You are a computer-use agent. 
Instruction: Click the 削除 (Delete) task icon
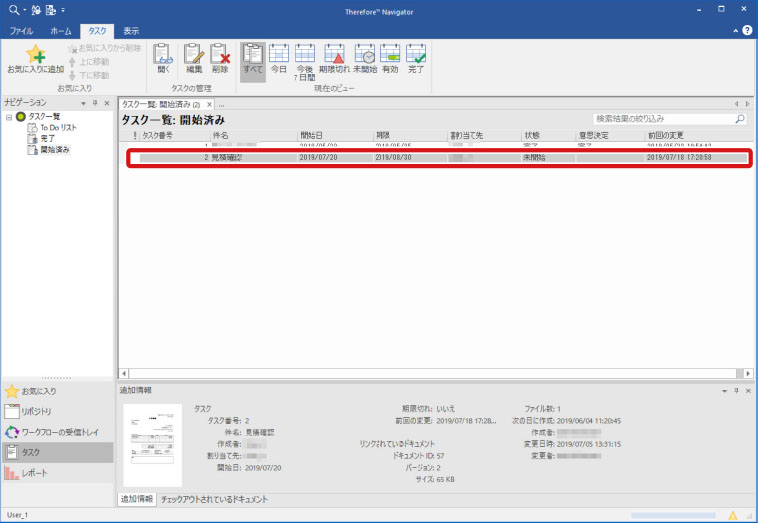pos(220,59)
